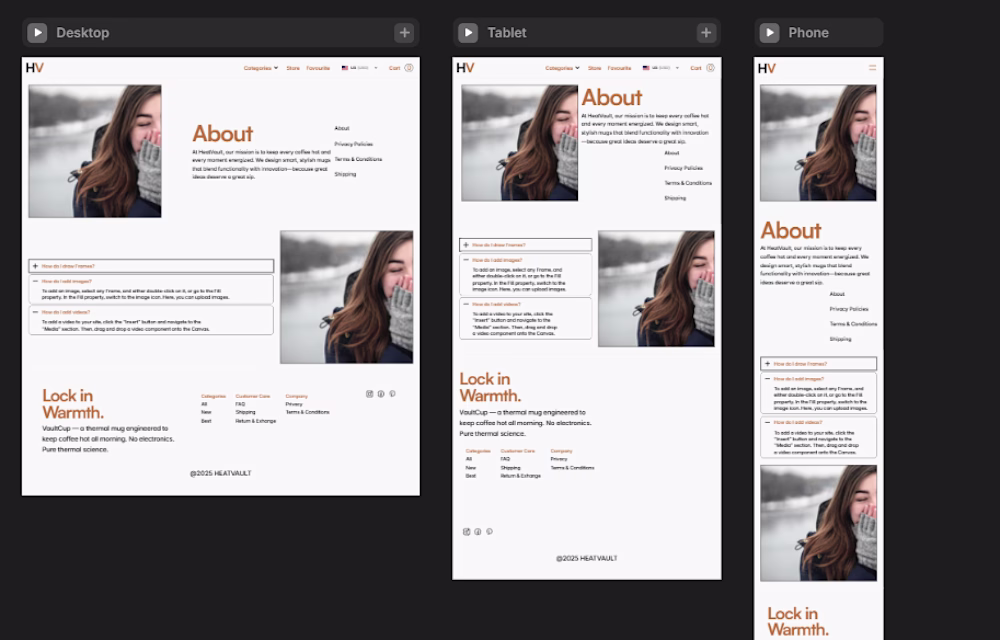Click Shipping link beside Desktop About text
This screenshot has height=640, width=1000.
click(345, 174)
